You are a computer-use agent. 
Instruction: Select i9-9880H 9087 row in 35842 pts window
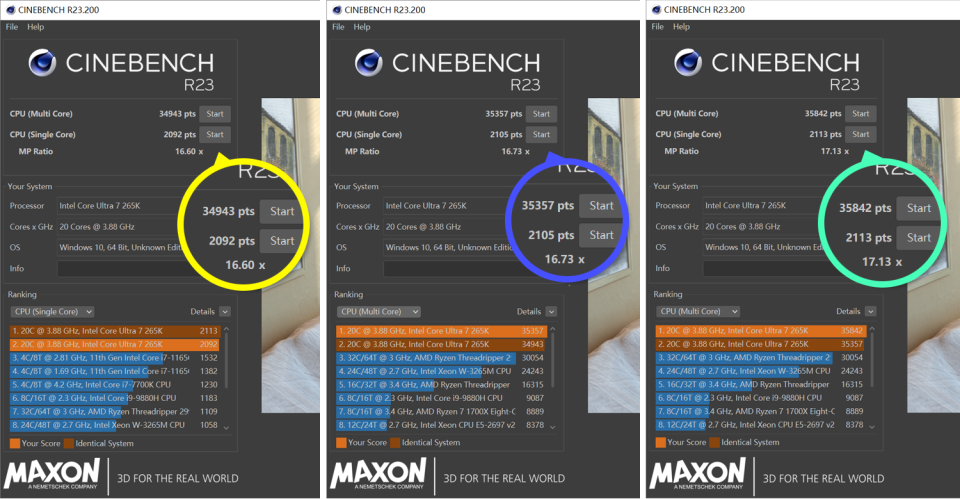click(760, 398)
